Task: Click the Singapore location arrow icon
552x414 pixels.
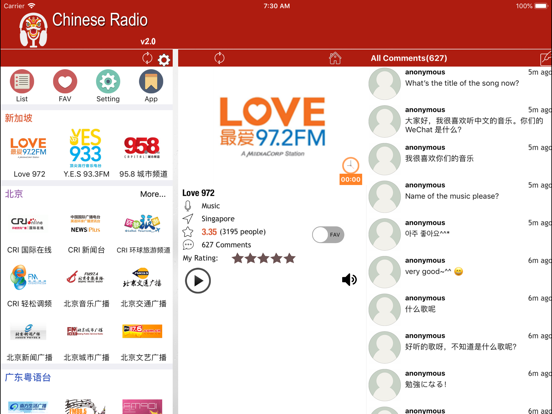Action: (188, 219)
